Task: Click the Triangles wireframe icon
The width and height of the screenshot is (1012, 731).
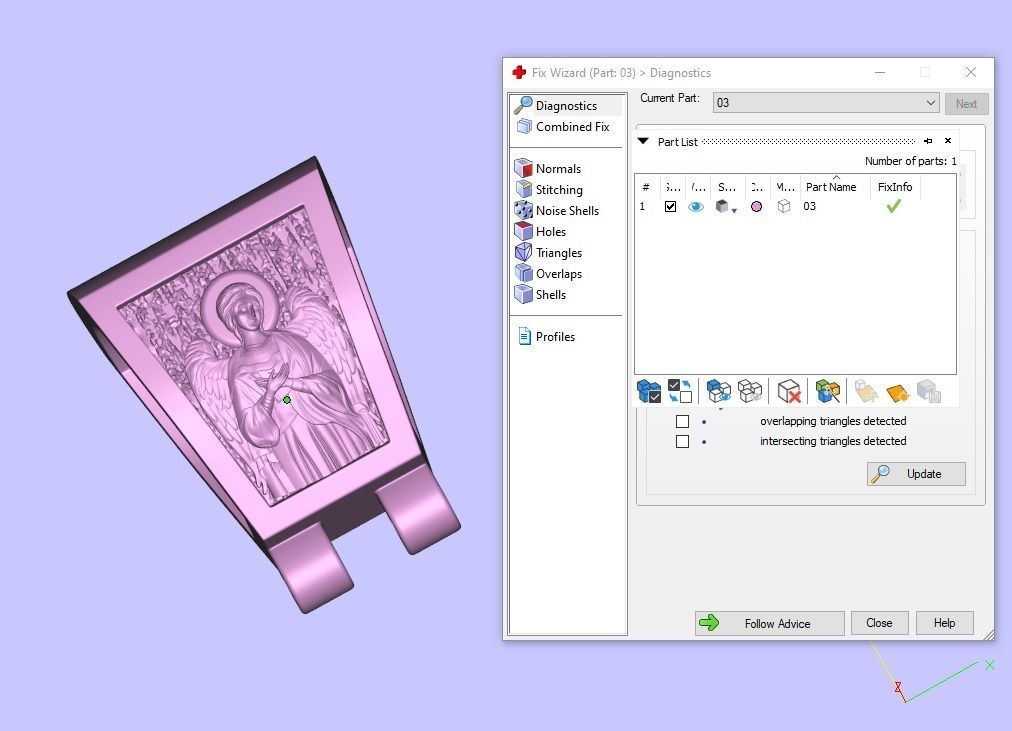Action: pyautogui.click(x=523, y=253)
